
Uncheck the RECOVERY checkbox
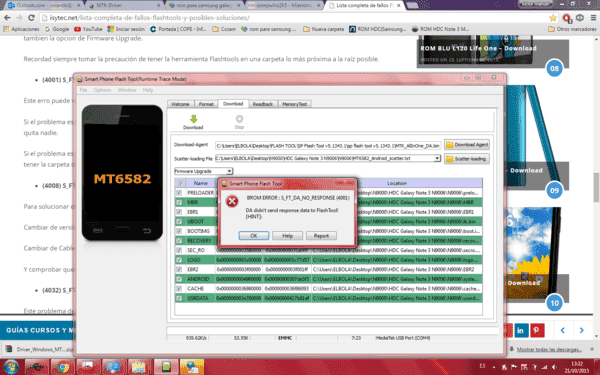pos(179,241)
